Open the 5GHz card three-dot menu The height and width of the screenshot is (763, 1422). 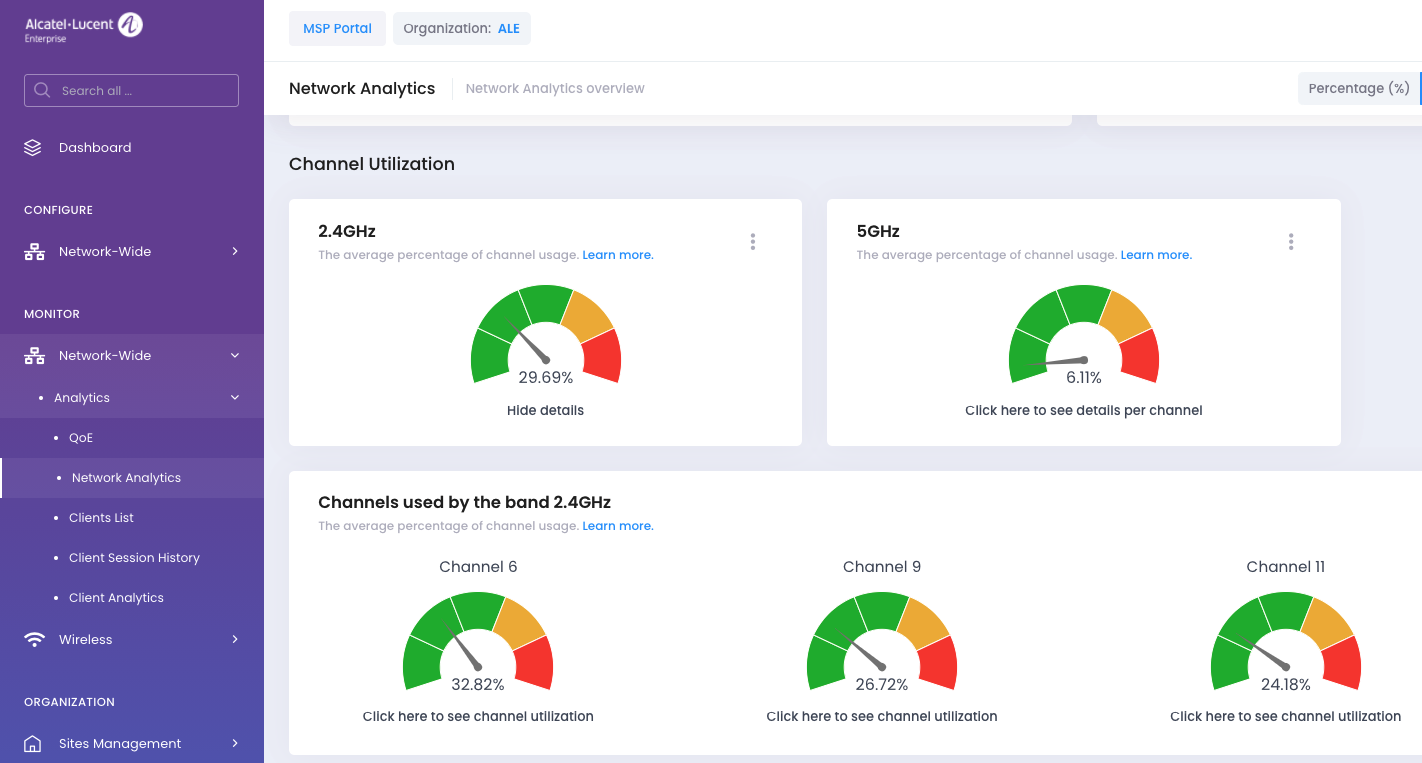tap(1291, 241)
